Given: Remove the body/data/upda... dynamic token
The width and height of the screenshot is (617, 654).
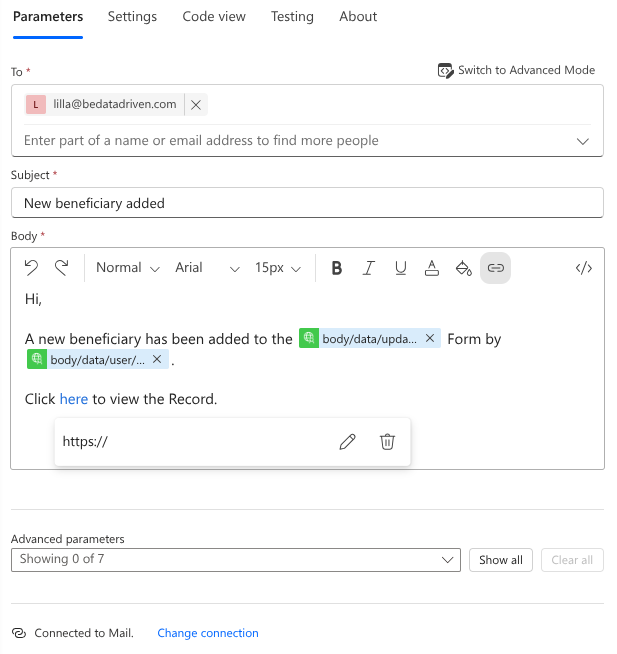Looking at the screenshot, I should coord(430,338).
